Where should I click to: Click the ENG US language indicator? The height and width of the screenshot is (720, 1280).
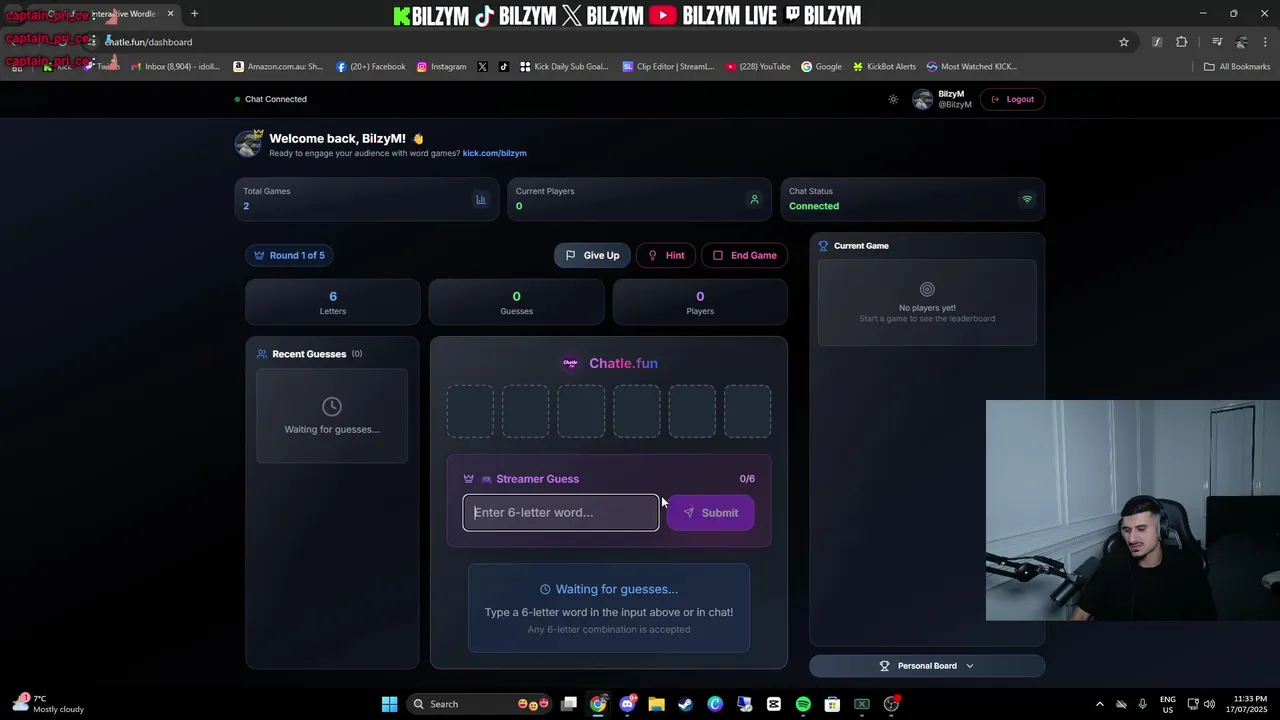[x=1168, y=704]
